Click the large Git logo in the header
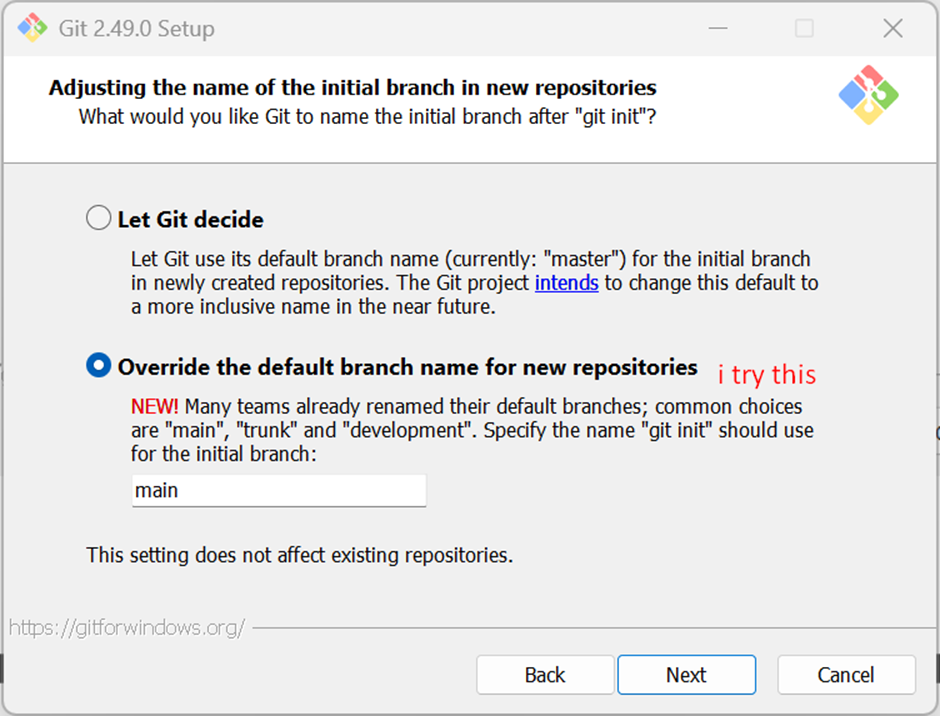This screenshot has height=716, width=940. click(x=868, y=95)
